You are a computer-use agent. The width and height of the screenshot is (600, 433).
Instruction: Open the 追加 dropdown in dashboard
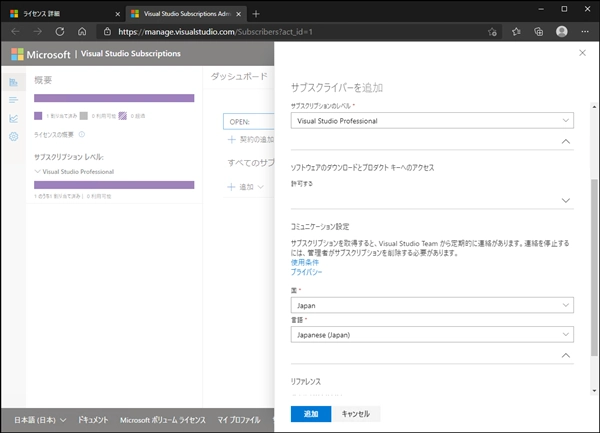245,187
